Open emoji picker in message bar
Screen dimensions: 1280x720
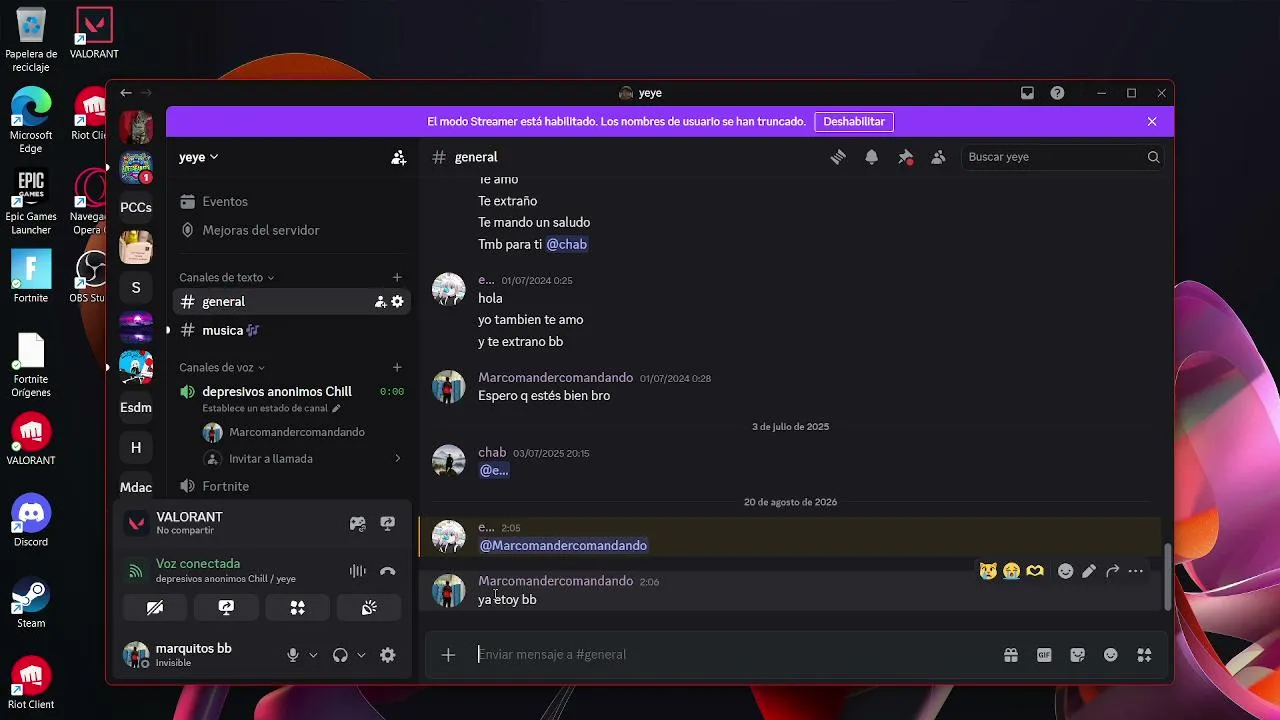(x=1110, y=655)
